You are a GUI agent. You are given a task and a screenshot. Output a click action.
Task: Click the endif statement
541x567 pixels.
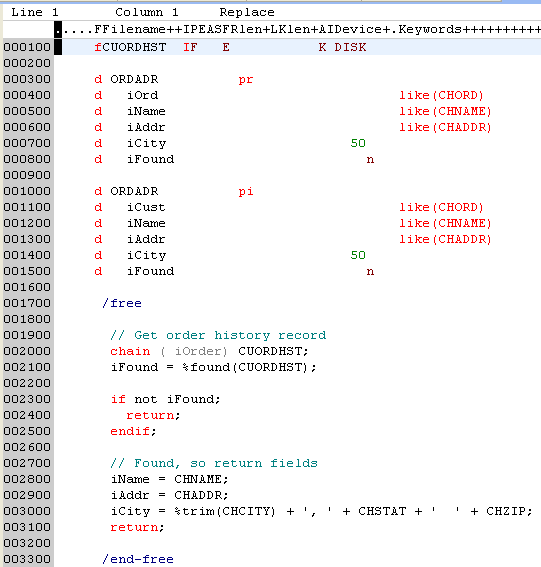[x=133, y=431]
